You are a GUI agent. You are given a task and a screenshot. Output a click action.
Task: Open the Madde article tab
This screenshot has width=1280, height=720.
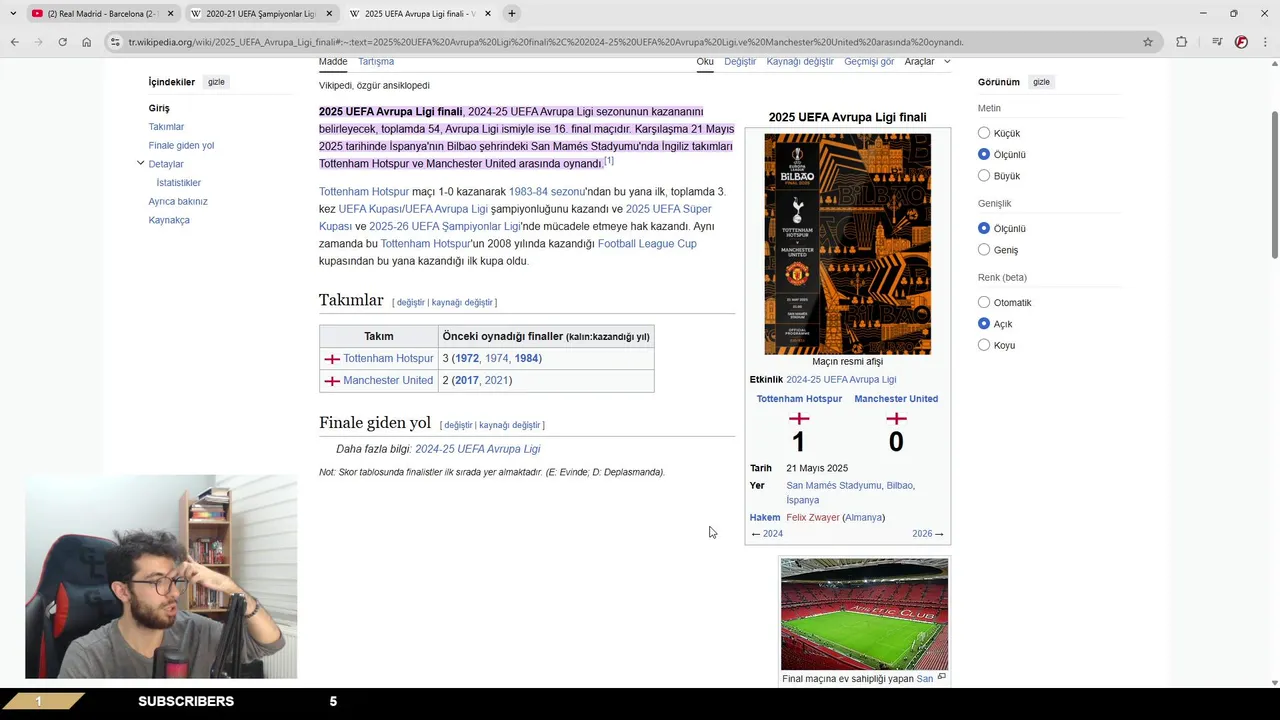tap(333, 62)
